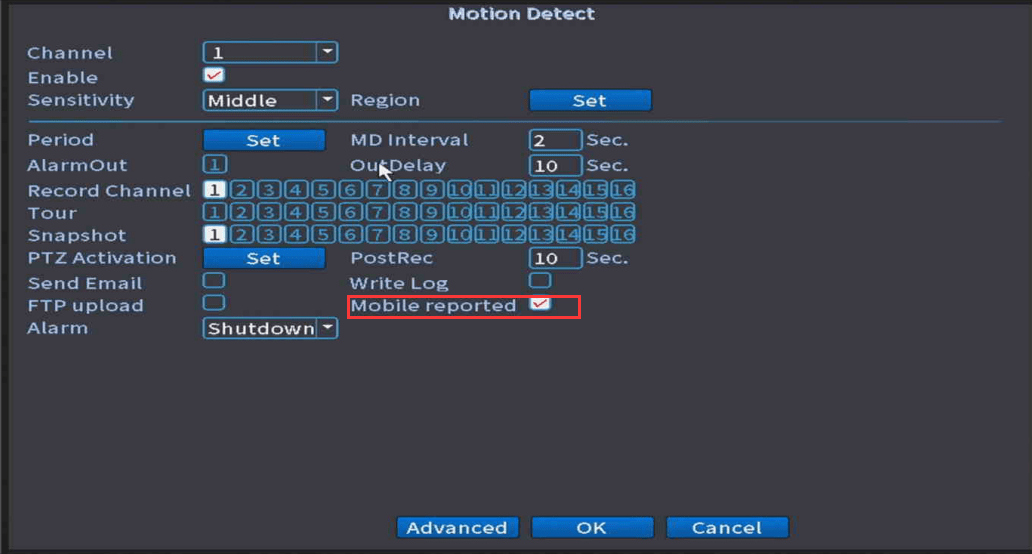Screen dimensions: 1032x554
Task: Toggle AlarmOut 1 box
Action: (214, 165)
